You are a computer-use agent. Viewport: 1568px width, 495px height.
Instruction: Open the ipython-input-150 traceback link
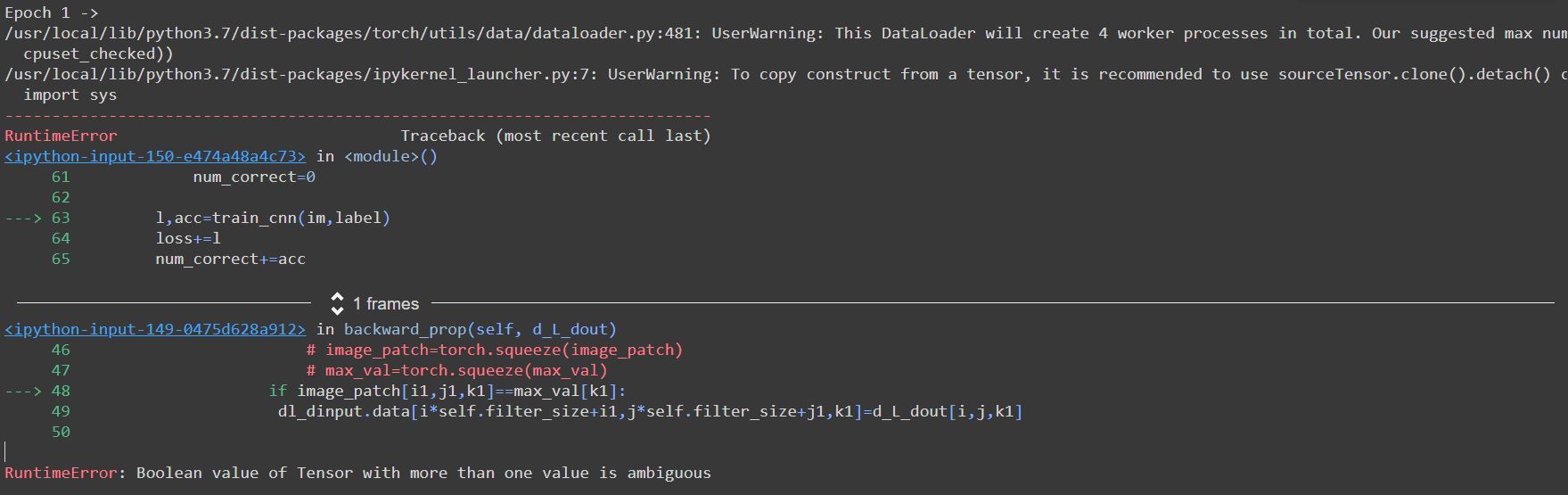click(154, 156)
